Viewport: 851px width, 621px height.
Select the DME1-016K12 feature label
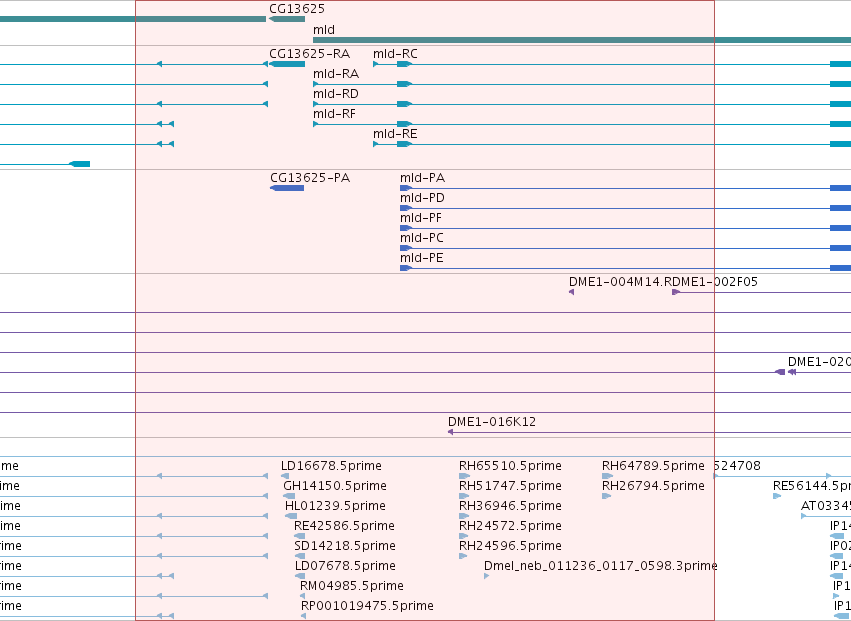click(x=492, y=422)
